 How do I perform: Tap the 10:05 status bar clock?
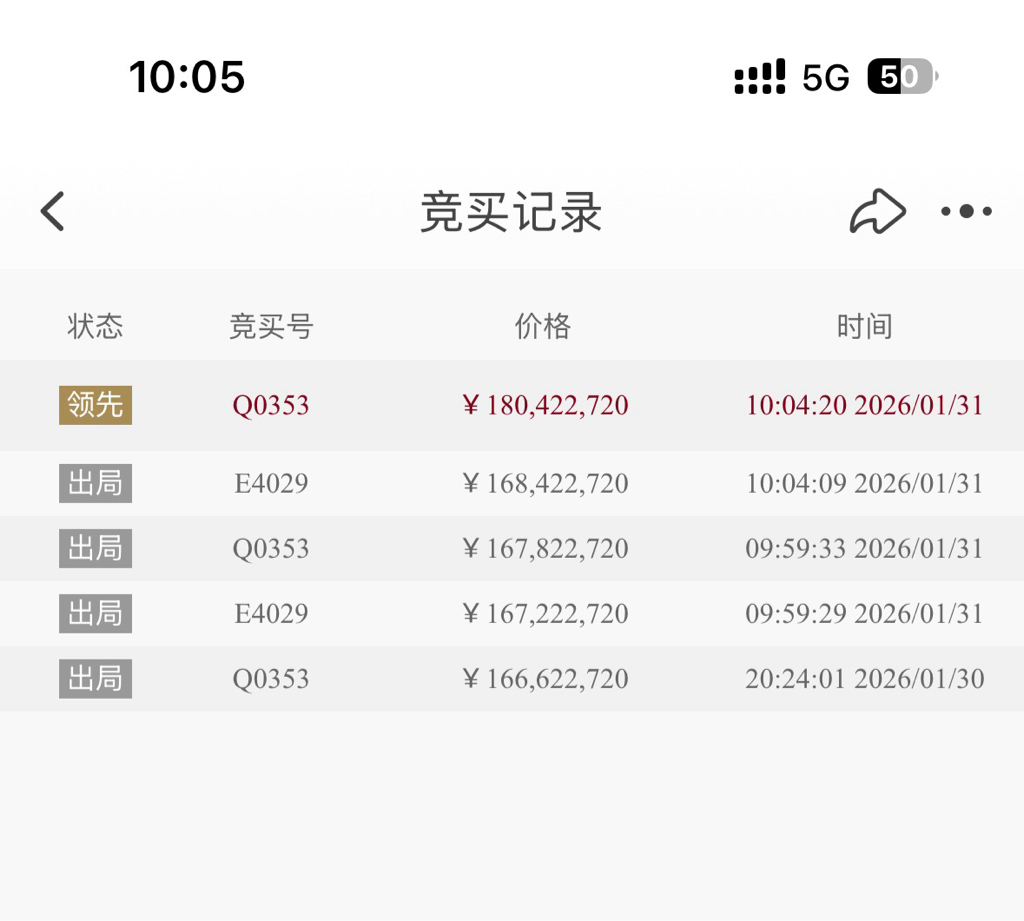tap(187, 76)
